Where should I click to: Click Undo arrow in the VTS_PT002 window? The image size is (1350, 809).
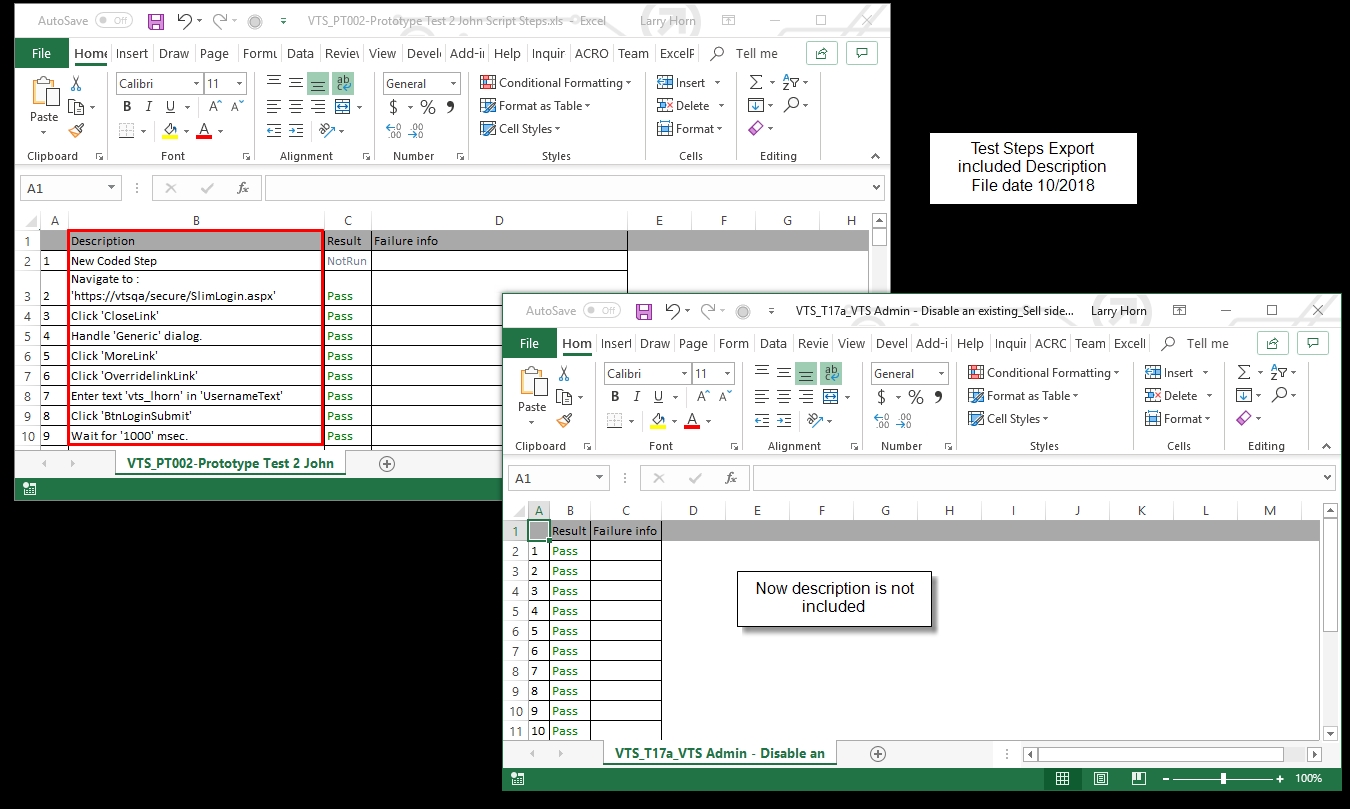pyautogui.click(x=184, y=21)
